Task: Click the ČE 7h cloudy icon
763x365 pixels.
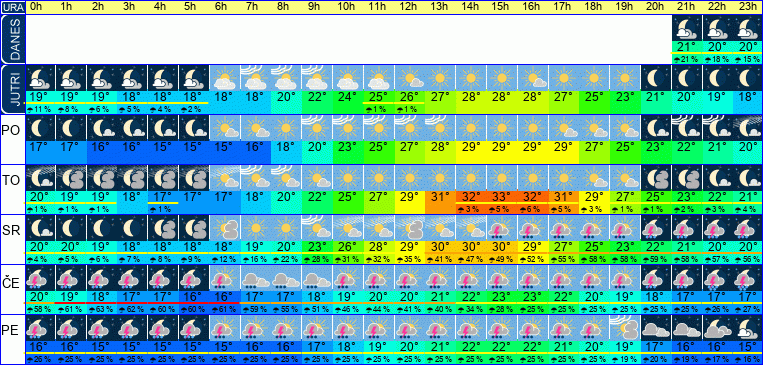Action: 255,278
